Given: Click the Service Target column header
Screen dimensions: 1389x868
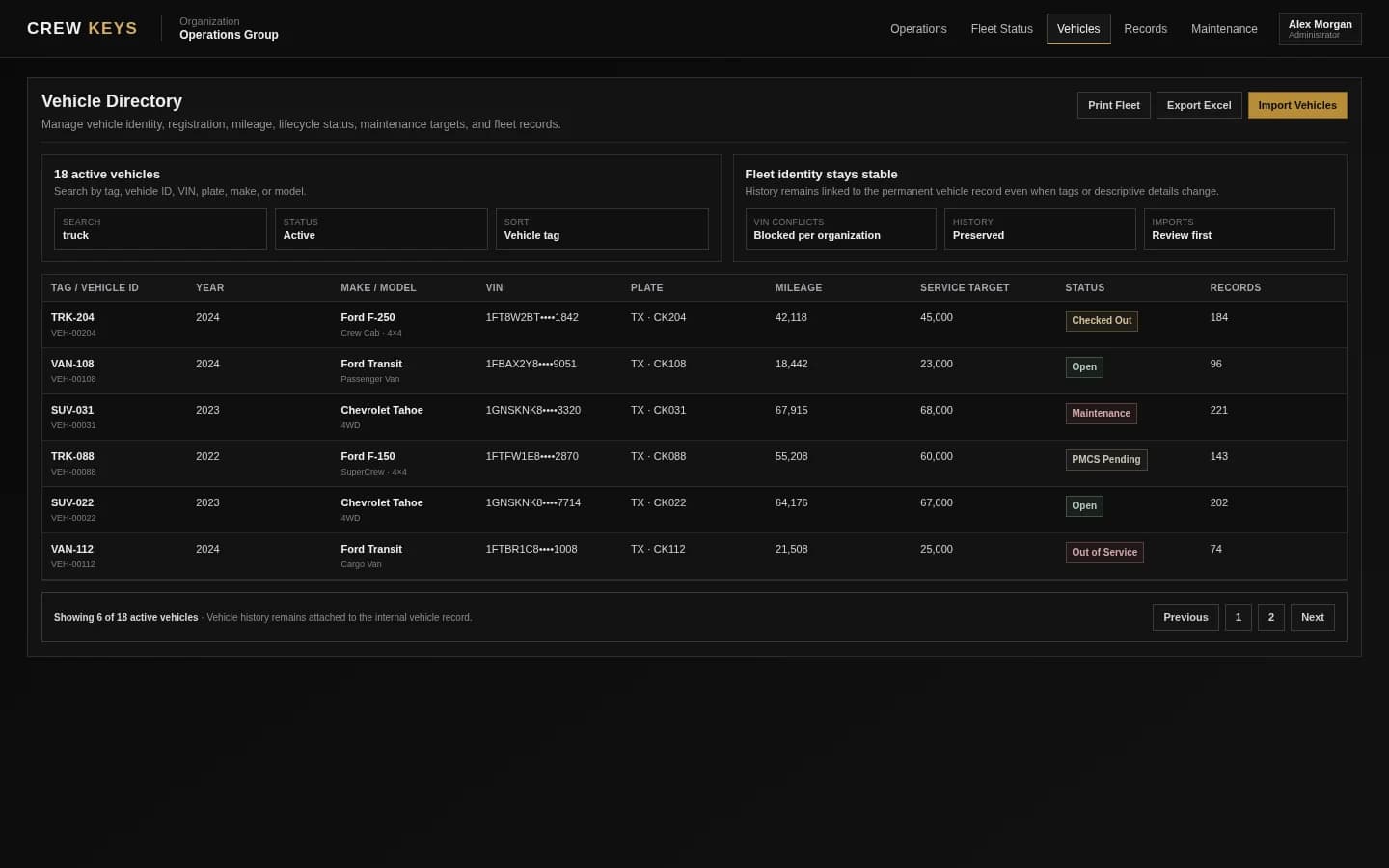Looking at the screenshot, I should 965,287.
